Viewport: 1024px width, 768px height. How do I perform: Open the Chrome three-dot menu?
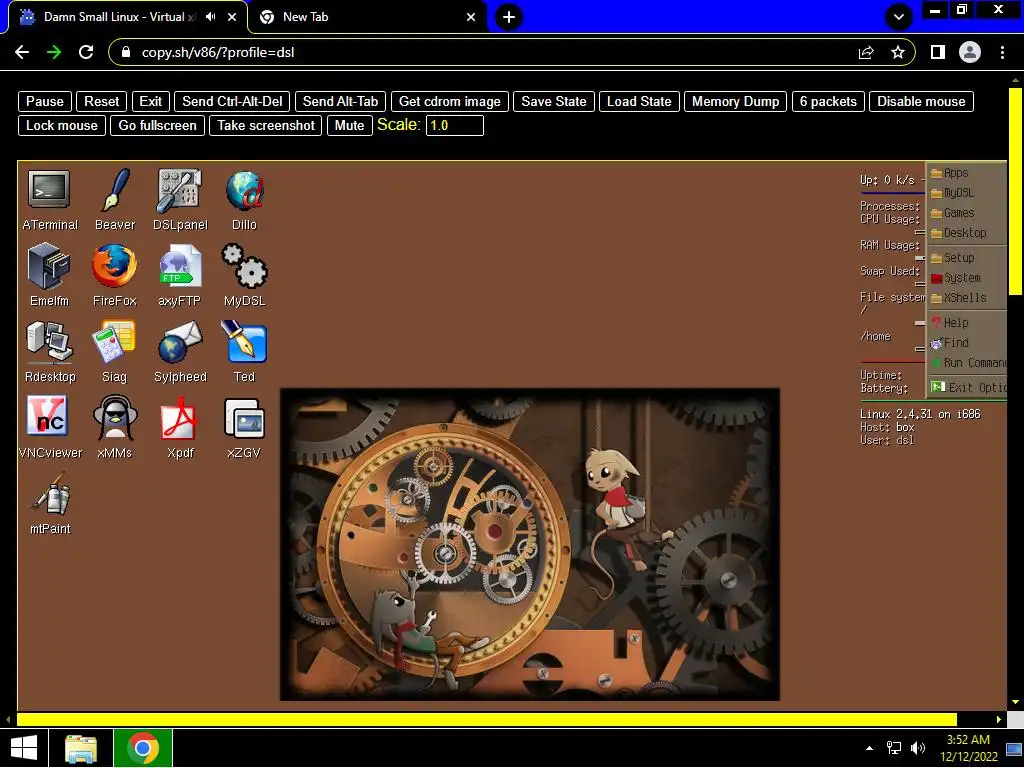point(1002,52)
